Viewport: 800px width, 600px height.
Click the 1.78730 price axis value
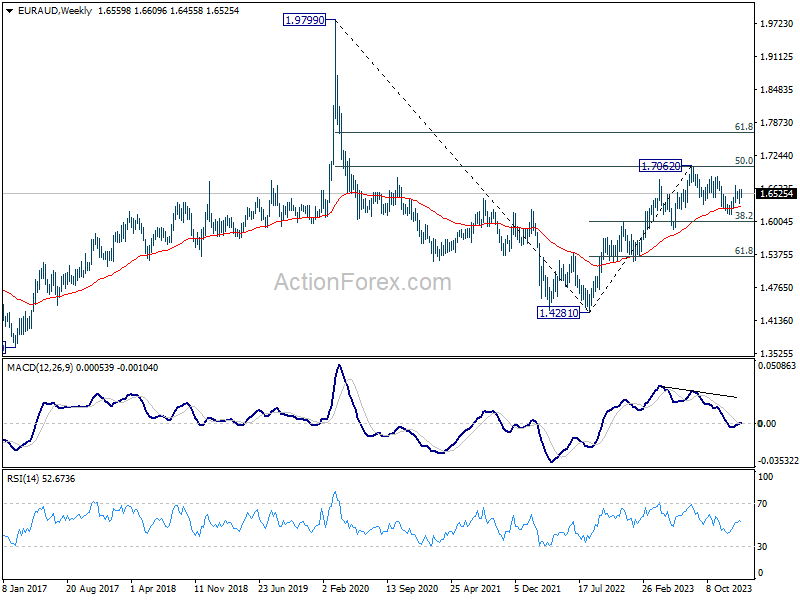777,122
